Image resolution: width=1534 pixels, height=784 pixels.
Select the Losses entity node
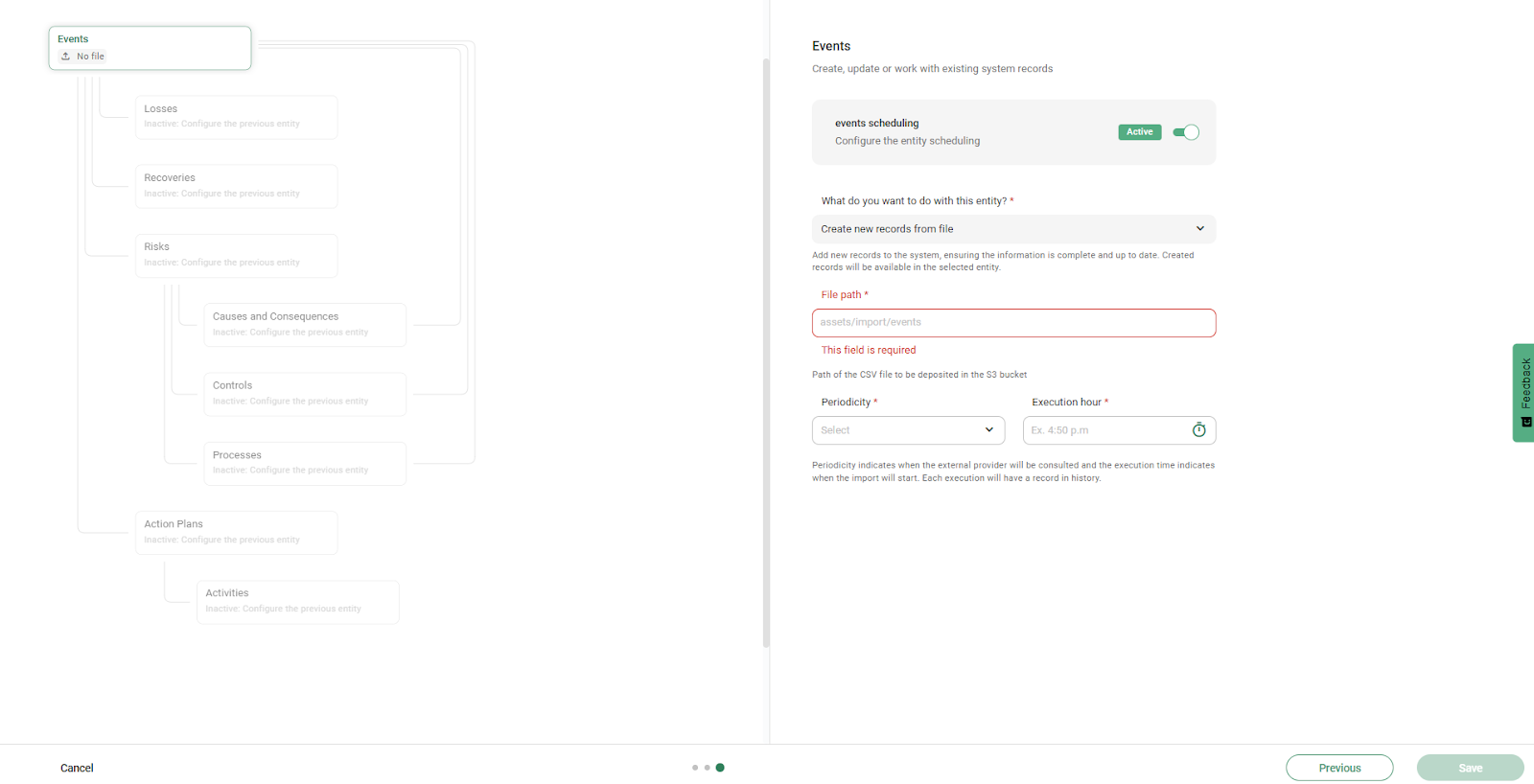236,117
